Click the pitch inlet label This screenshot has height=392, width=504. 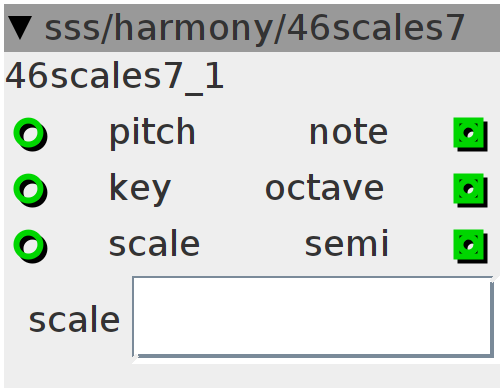pos(152,133)
